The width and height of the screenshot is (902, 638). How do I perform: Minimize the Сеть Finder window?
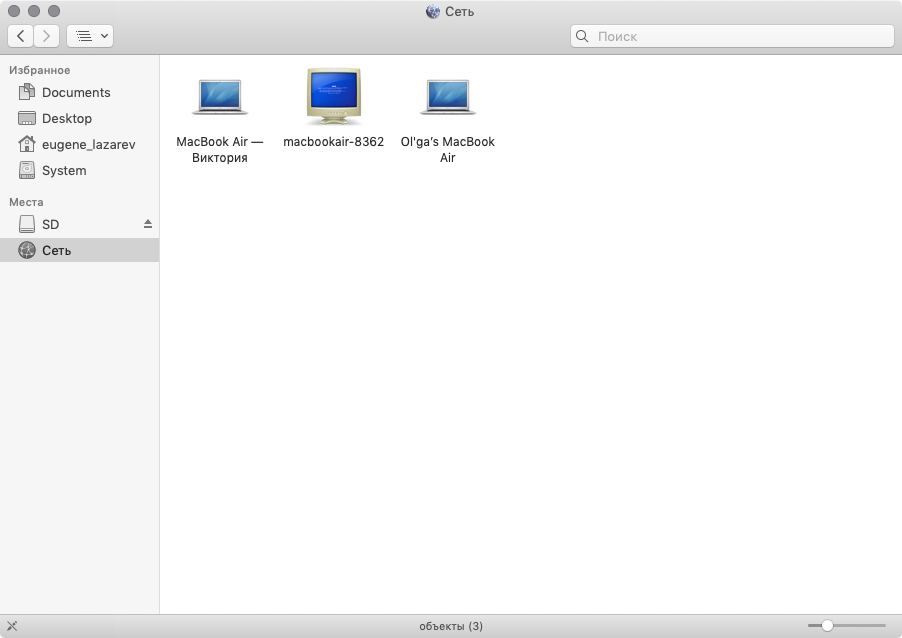coord(34,11)
